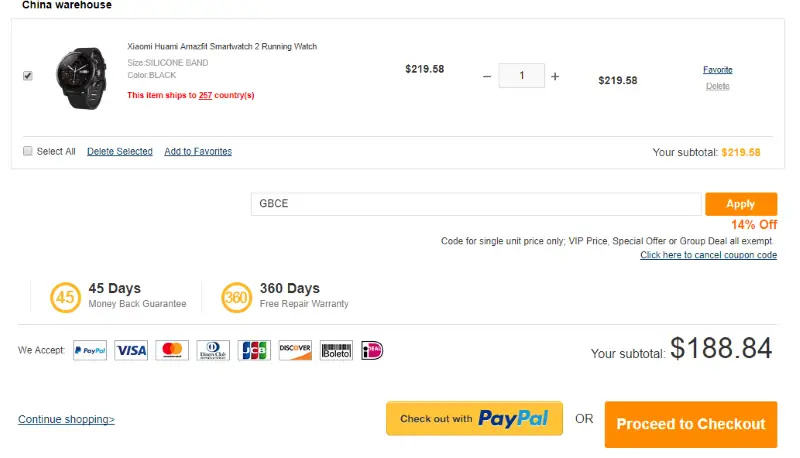The height and width of the screenshot is (458, 800).
Task: Increase quantity with the plus button
Action: (x=555, y=76)
